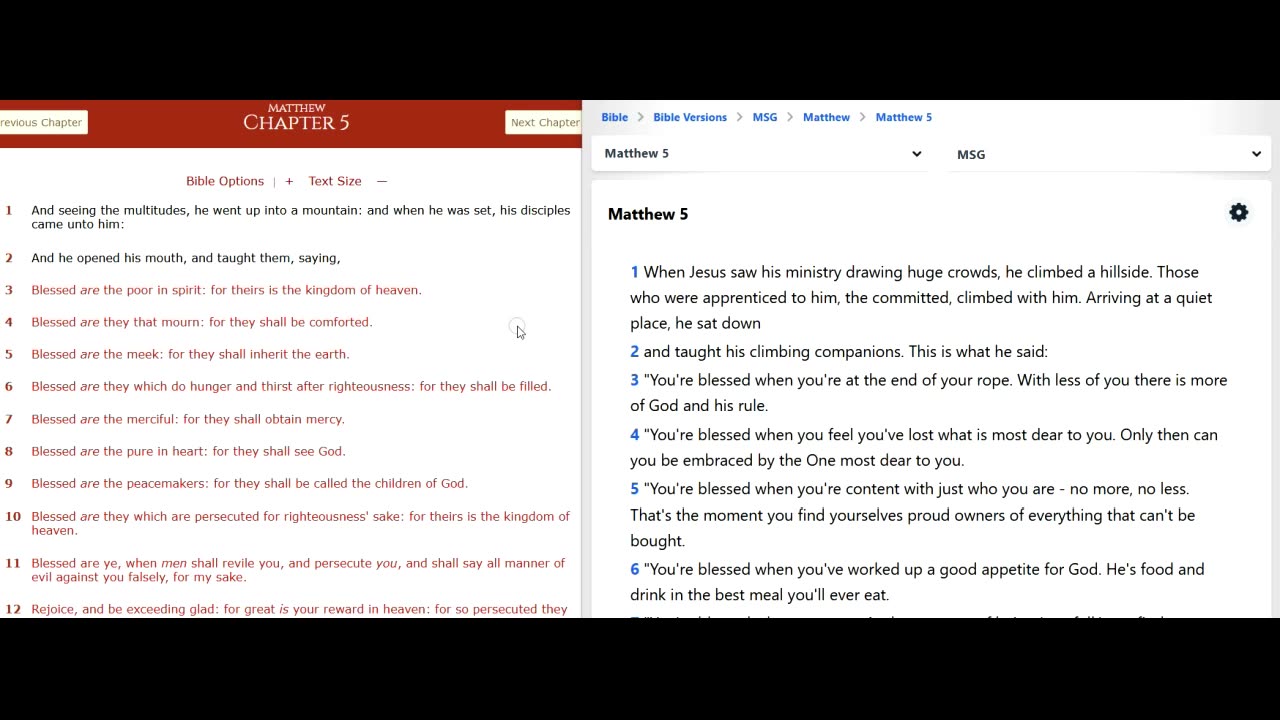Click verse 'Blessed are the meek'

[190, 354]
